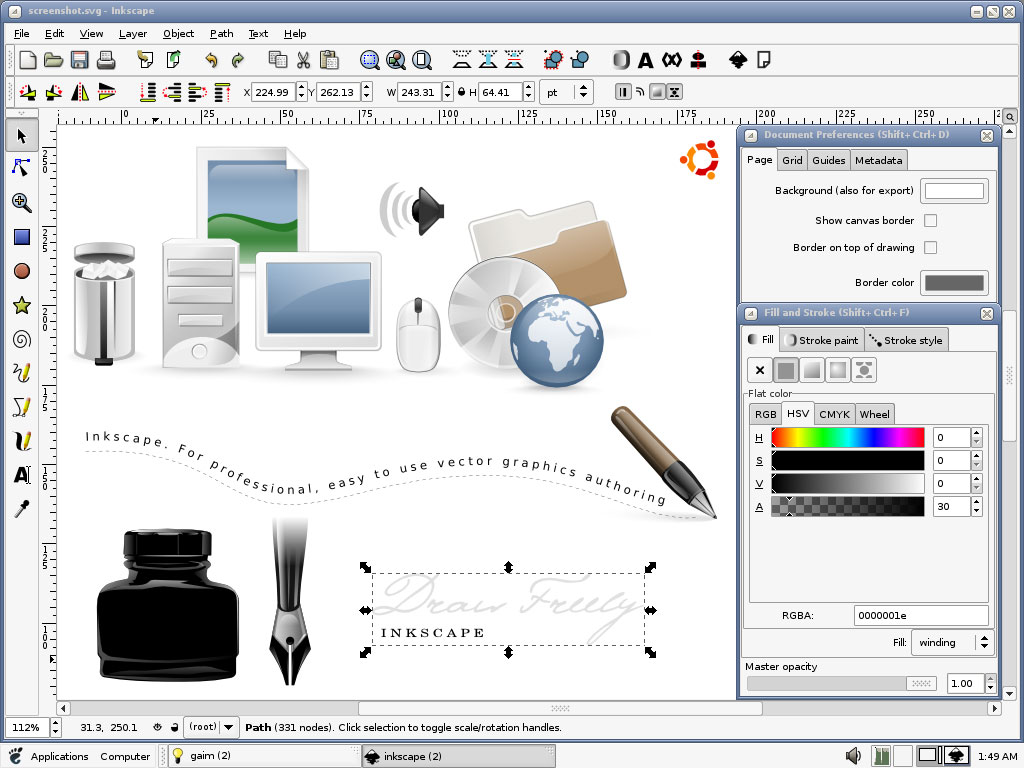Screen dimensions: 1024x768
Task: Click the X position spinner arrows
Action: point(301,92)
